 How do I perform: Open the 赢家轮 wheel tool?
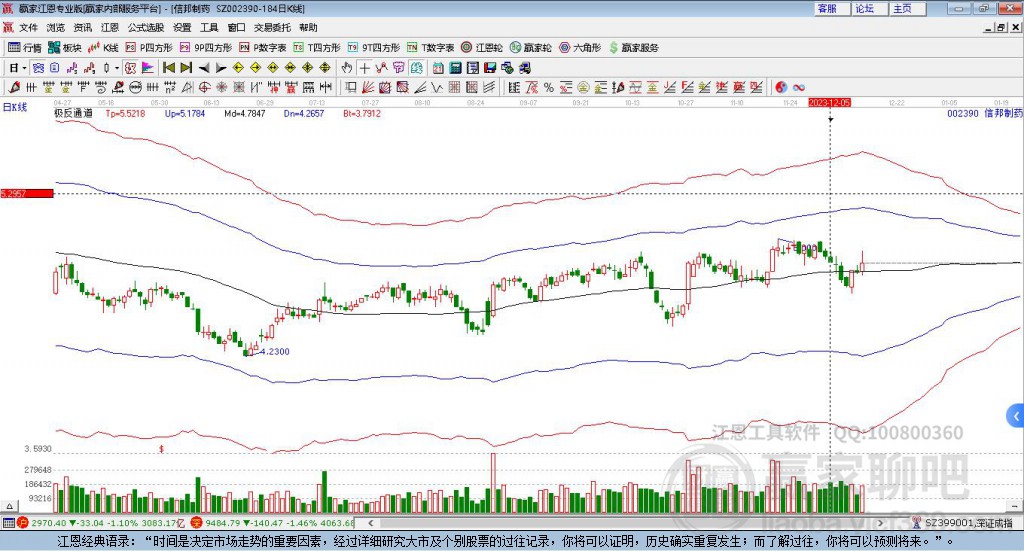(x=530, y=48)
